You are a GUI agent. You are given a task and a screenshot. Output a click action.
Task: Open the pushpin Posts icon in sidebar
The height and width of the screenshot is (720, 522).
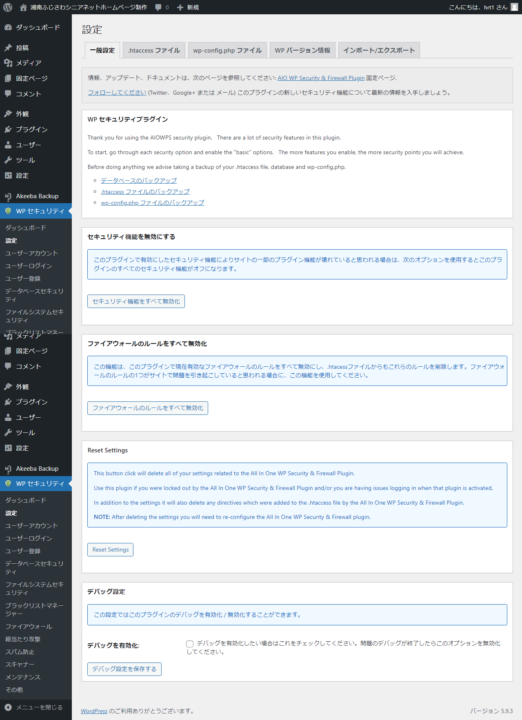8,48
